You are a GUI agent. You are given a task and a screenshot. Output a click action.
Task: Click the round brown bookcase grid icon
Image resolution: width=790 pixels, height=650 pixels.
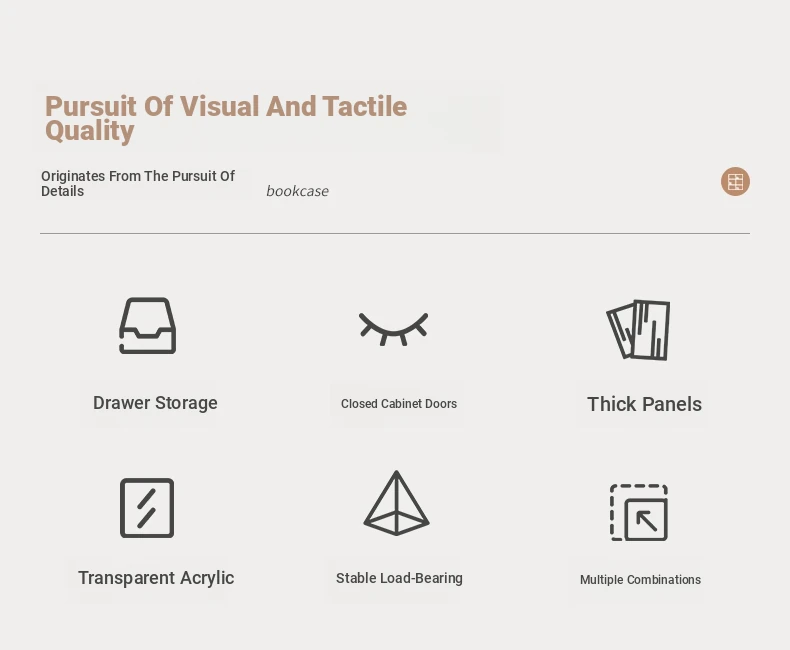coord(735,181)
